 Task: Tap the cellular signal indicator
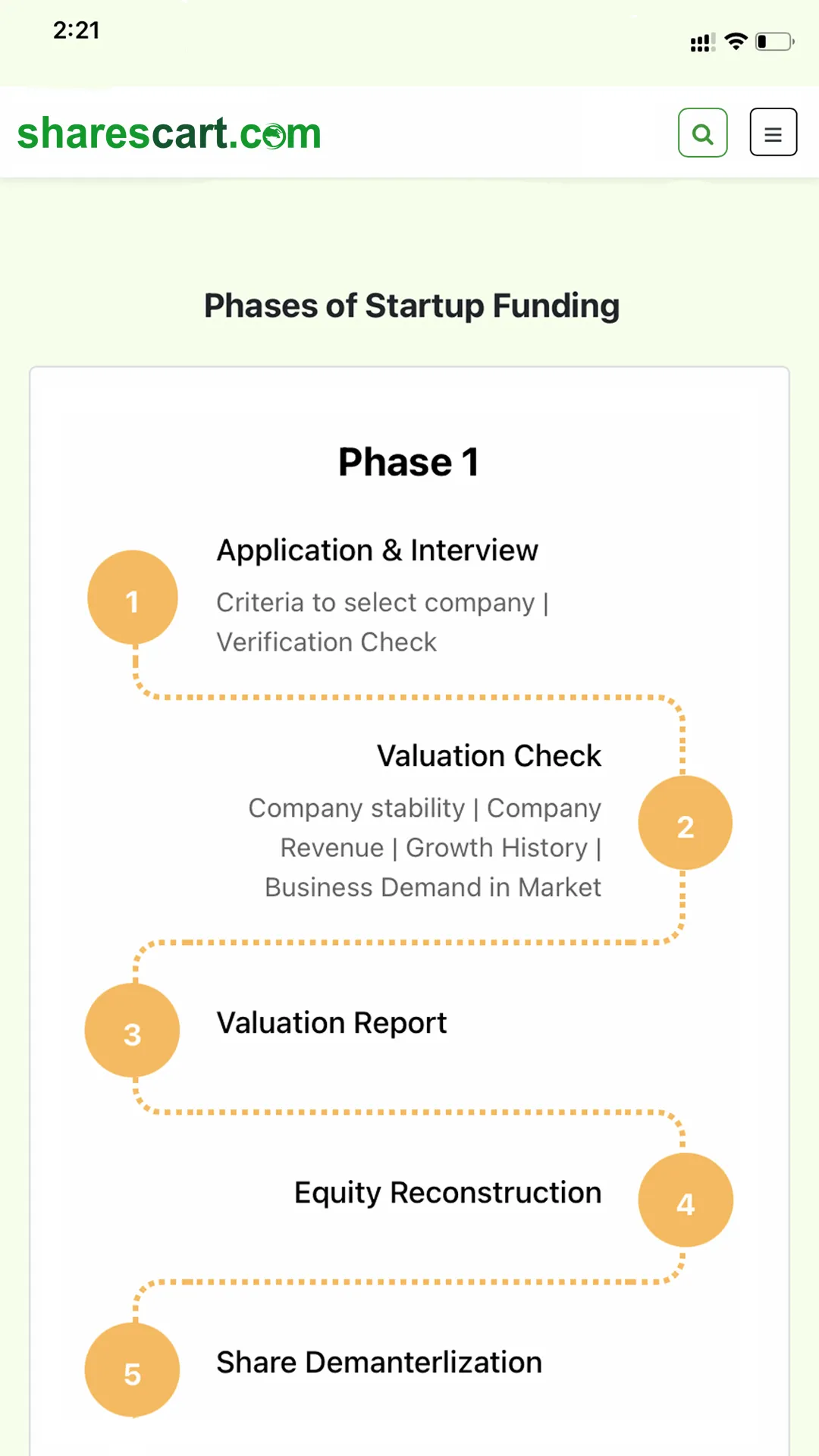702,42
